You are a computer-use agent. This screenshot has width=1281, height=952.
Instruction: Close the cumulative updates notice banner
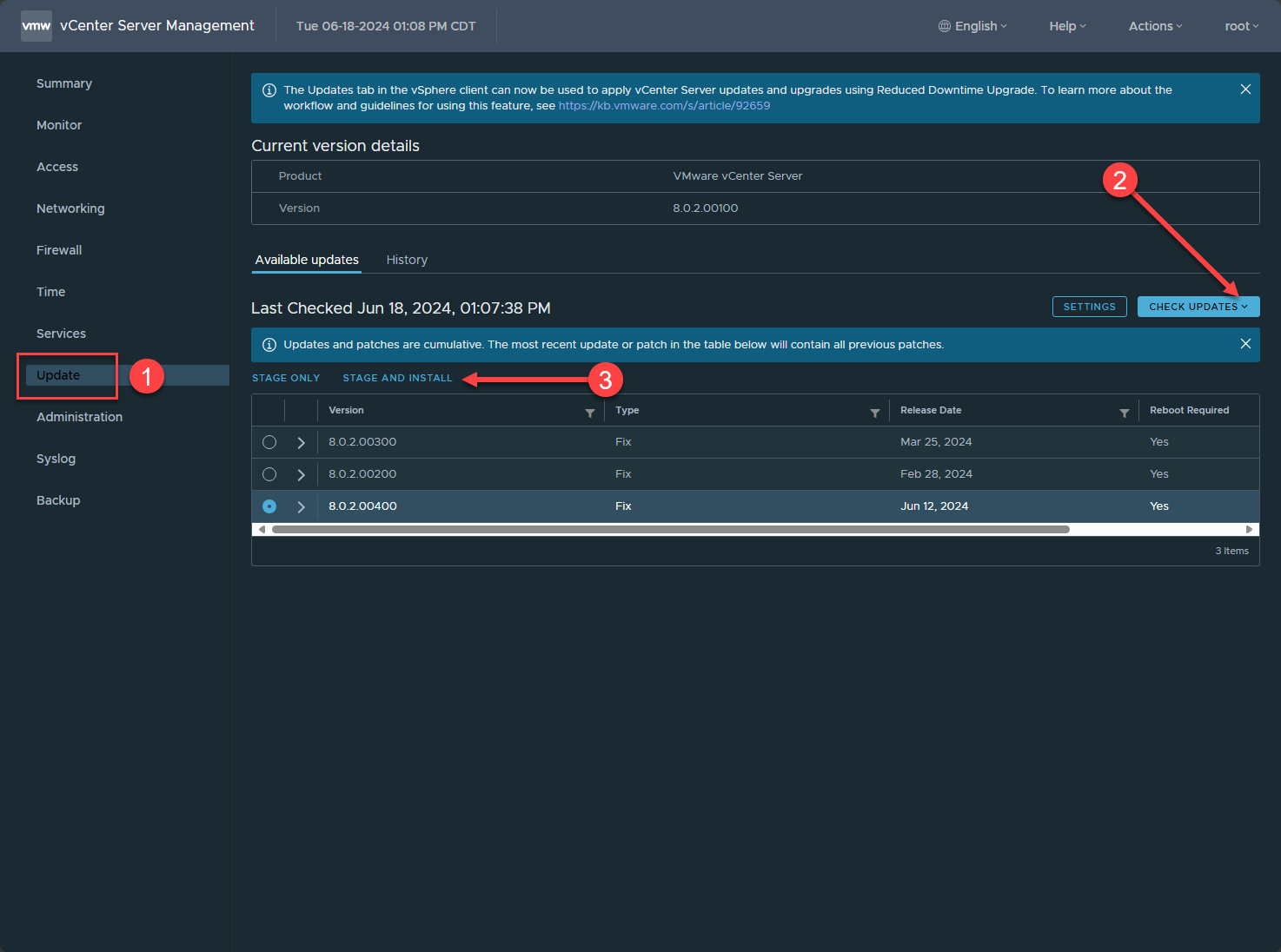click(x=1245, y=344)
